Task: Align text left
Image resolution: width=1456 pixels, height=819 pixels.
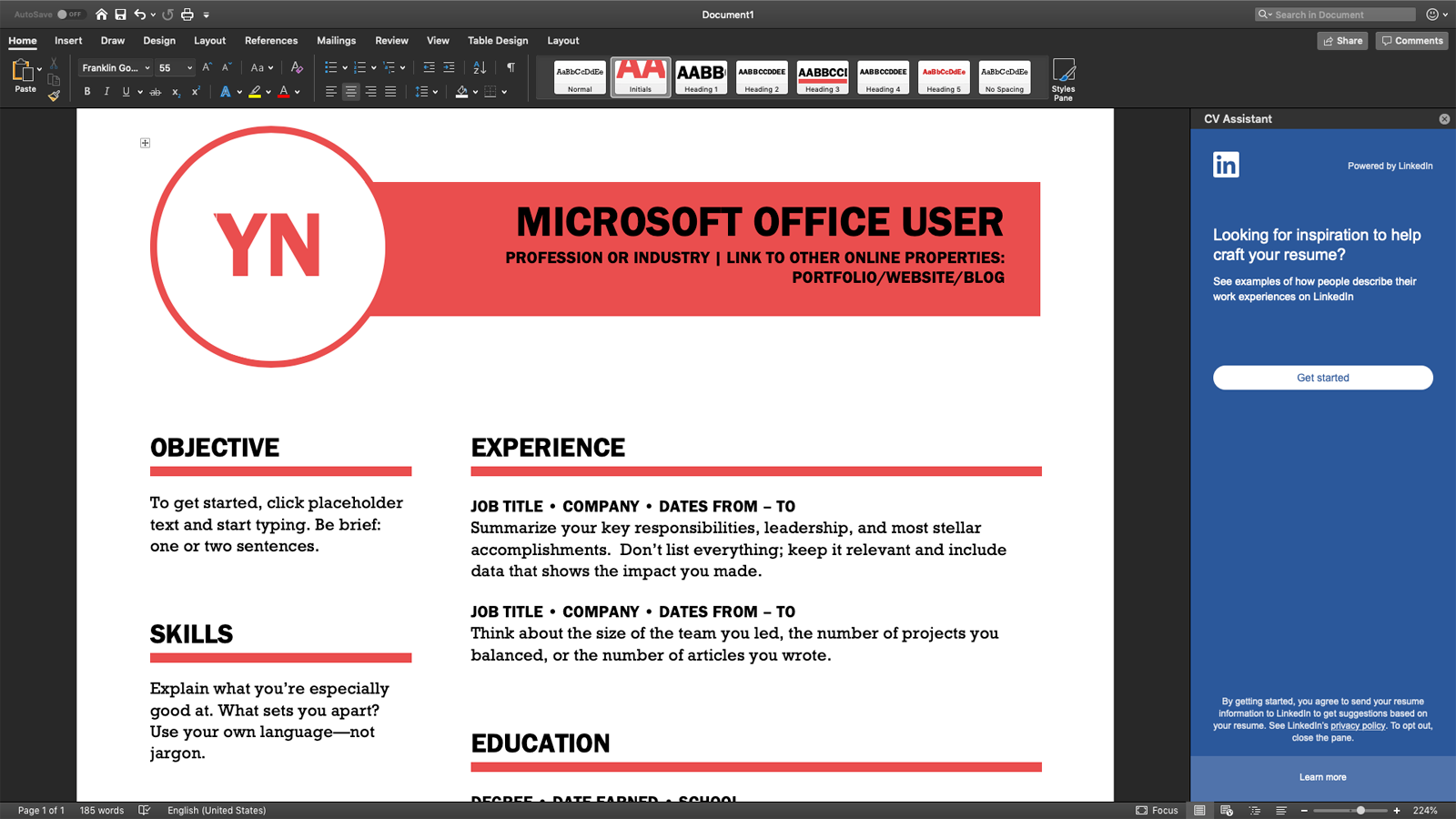Action: [330, 92]
